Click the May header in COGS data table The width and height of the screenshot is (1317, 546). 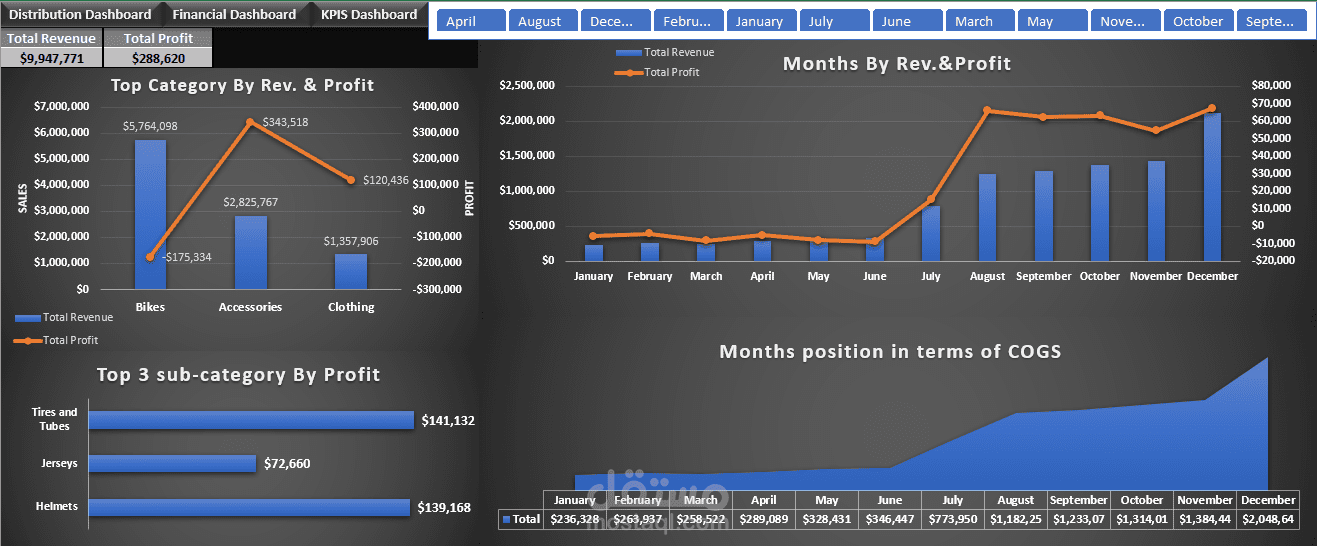tap(826, 500)
